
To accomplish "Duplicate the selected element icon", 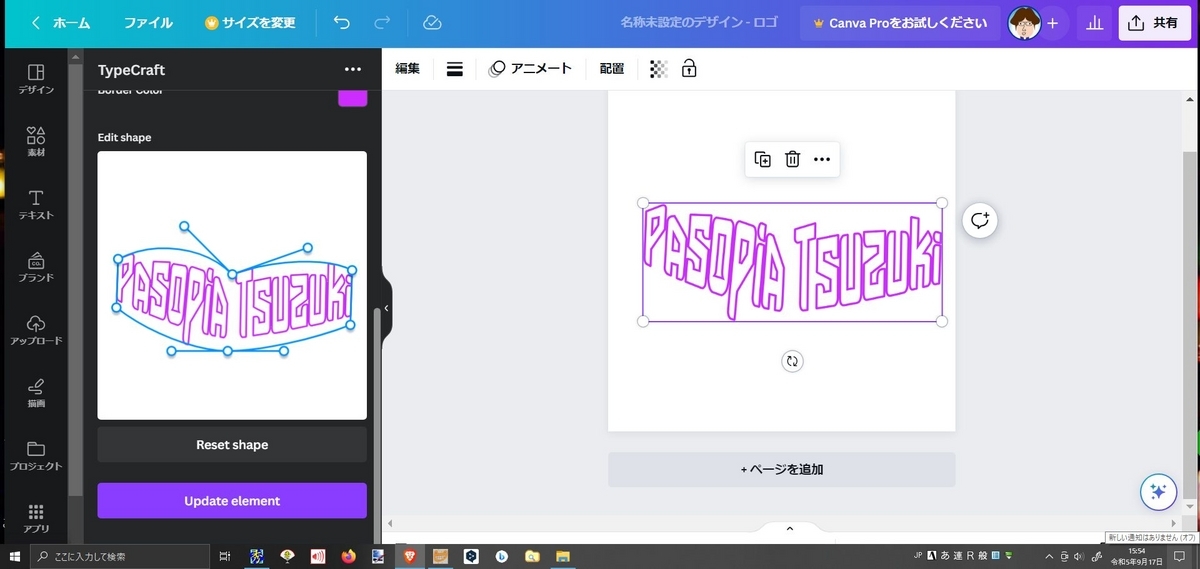I will 762,159.
